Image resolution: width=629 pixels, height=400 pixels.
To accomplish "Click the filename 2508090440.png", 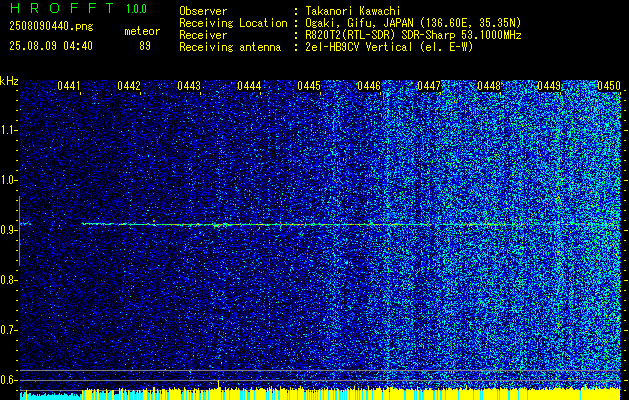I will tap(51, 27).
